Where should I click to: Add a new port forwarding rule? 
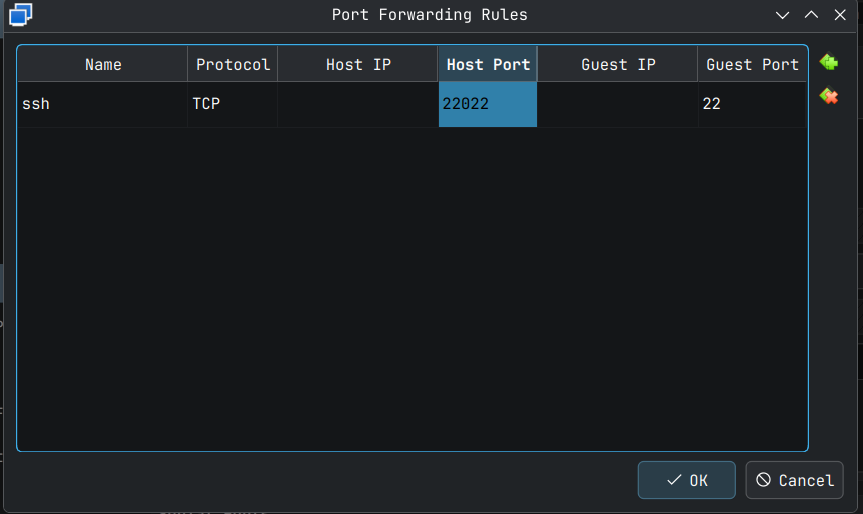[x=828, y=63]
